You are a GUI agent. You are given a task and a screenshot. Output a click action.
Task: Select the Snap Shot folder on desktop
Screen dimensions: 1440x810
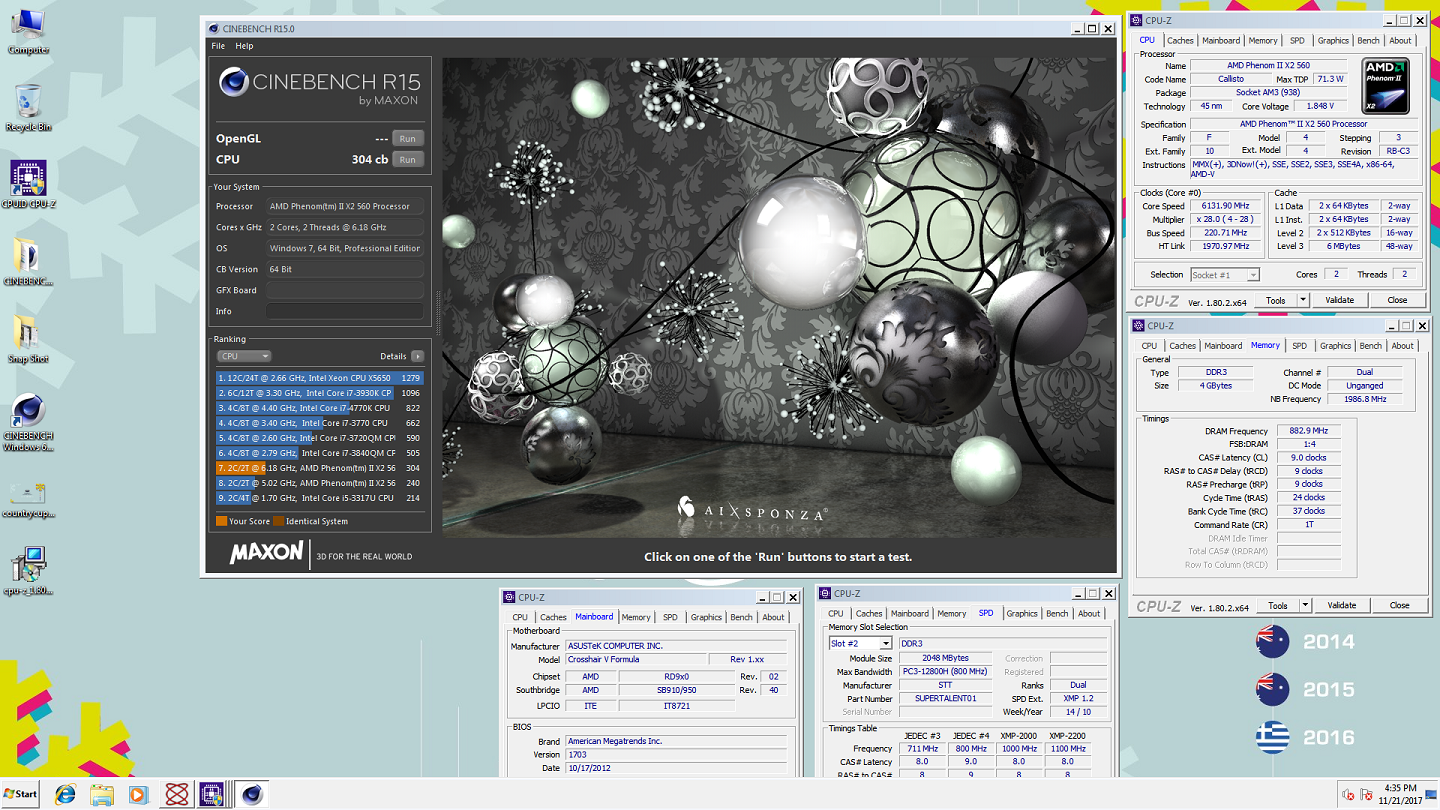point(27,339)
